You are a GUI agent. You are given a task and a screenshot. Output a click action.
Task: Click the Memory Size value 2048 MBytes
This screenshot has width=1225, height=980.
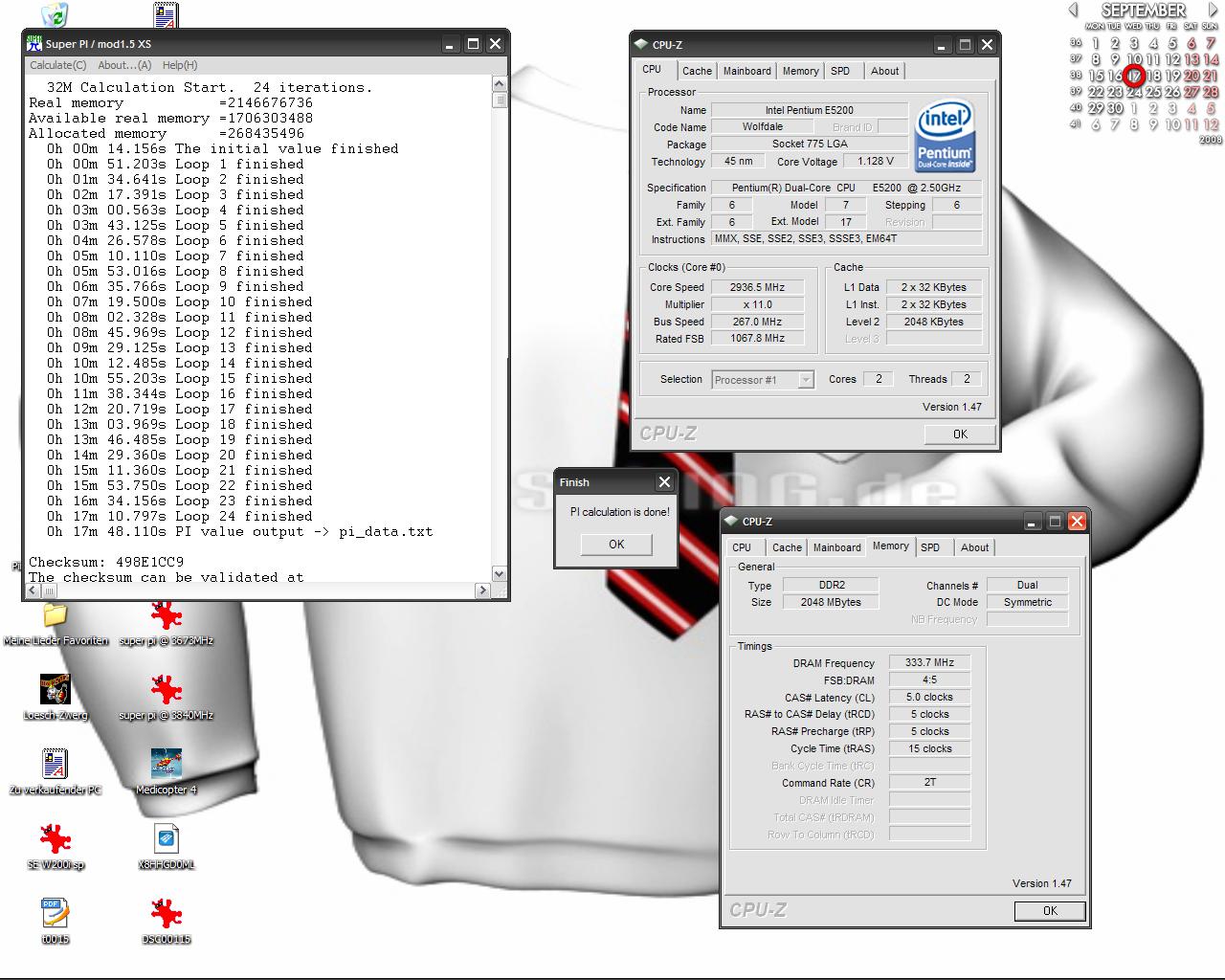click(831, 602)
